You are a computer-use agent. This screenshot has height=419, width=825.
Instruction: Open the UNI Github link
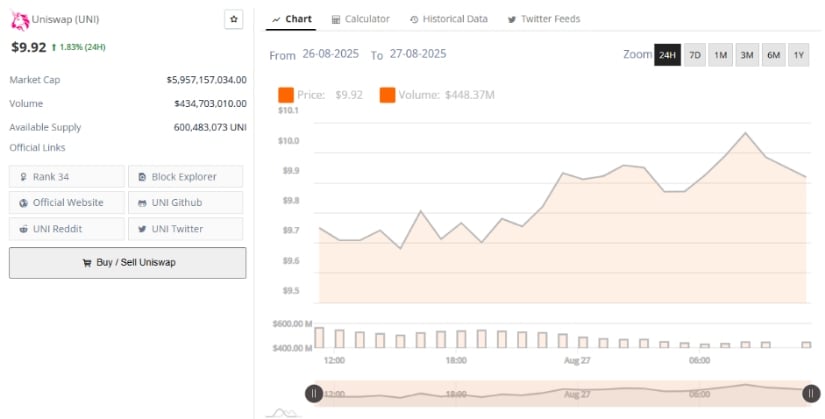tap(186, 202)
